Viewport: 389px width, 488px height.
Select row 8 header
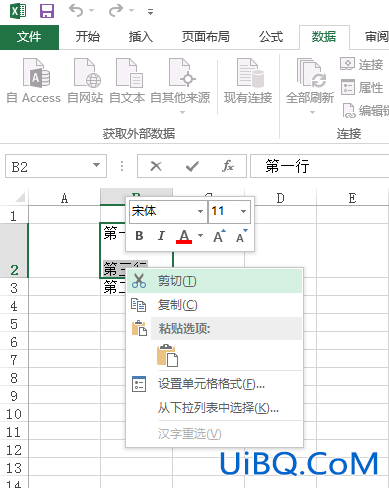tap(14, 377)
